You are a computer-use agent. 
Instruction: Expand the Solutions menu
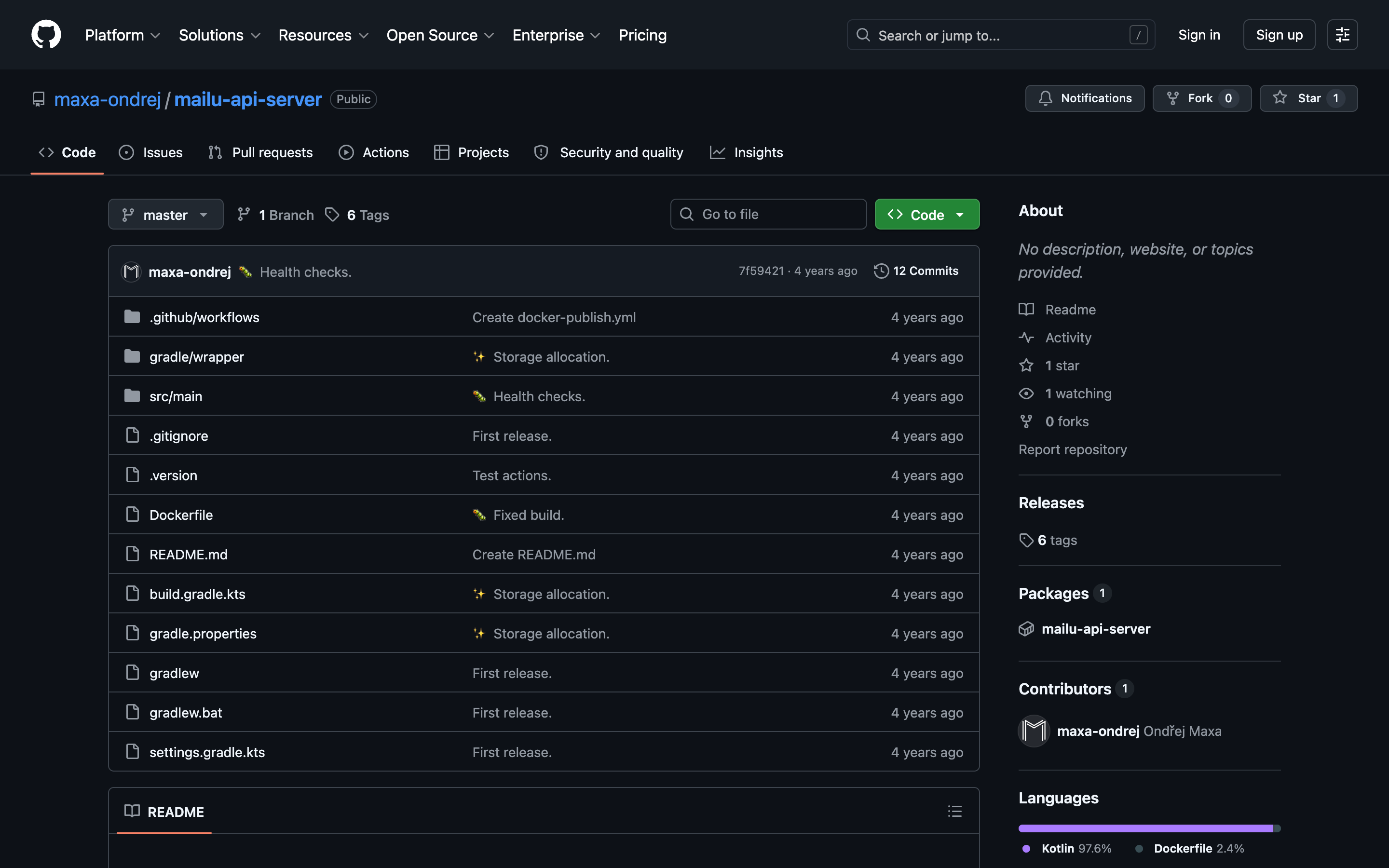click(x=220, y=35)
